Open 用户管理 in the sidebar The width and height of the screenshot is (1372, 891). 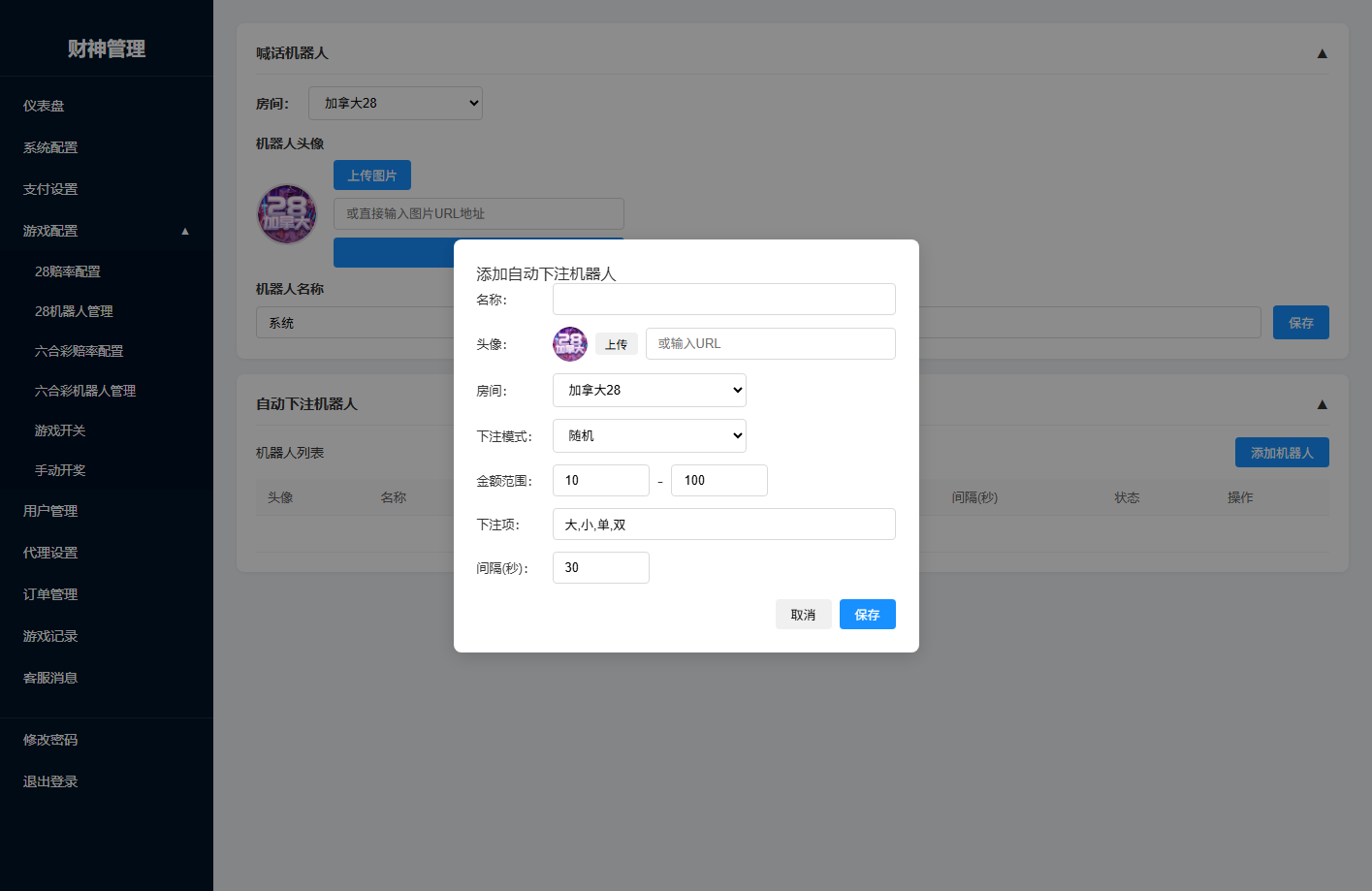point(50,511)
